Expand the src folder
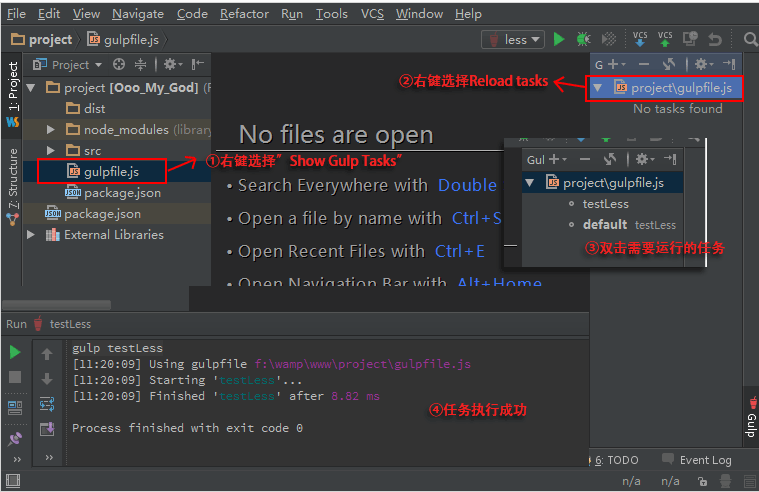The width and height of the screenshot is (759, 492). (x=50, y=151)
